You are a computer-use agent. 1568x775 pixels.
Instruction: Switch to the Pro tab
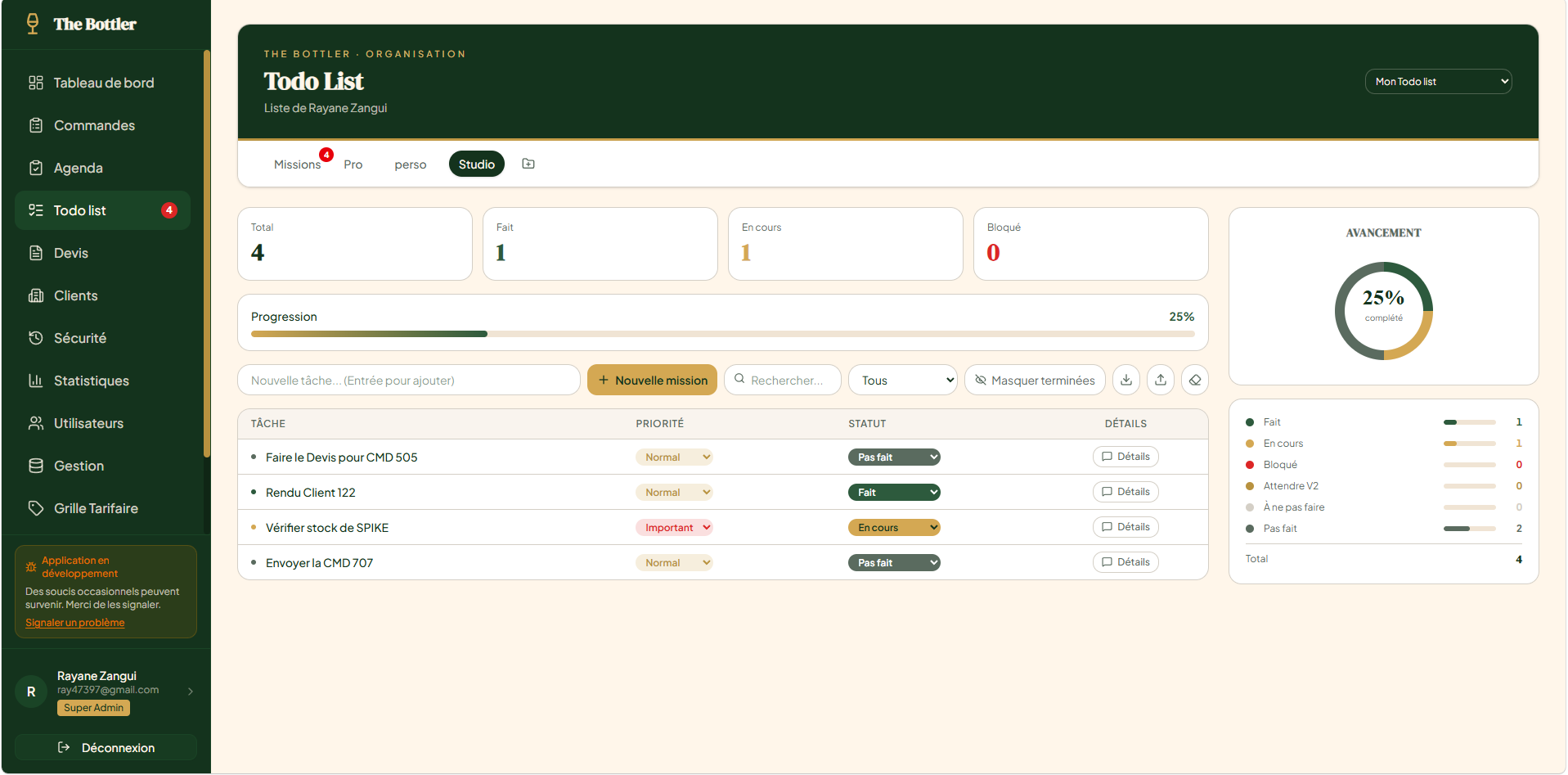353,164
